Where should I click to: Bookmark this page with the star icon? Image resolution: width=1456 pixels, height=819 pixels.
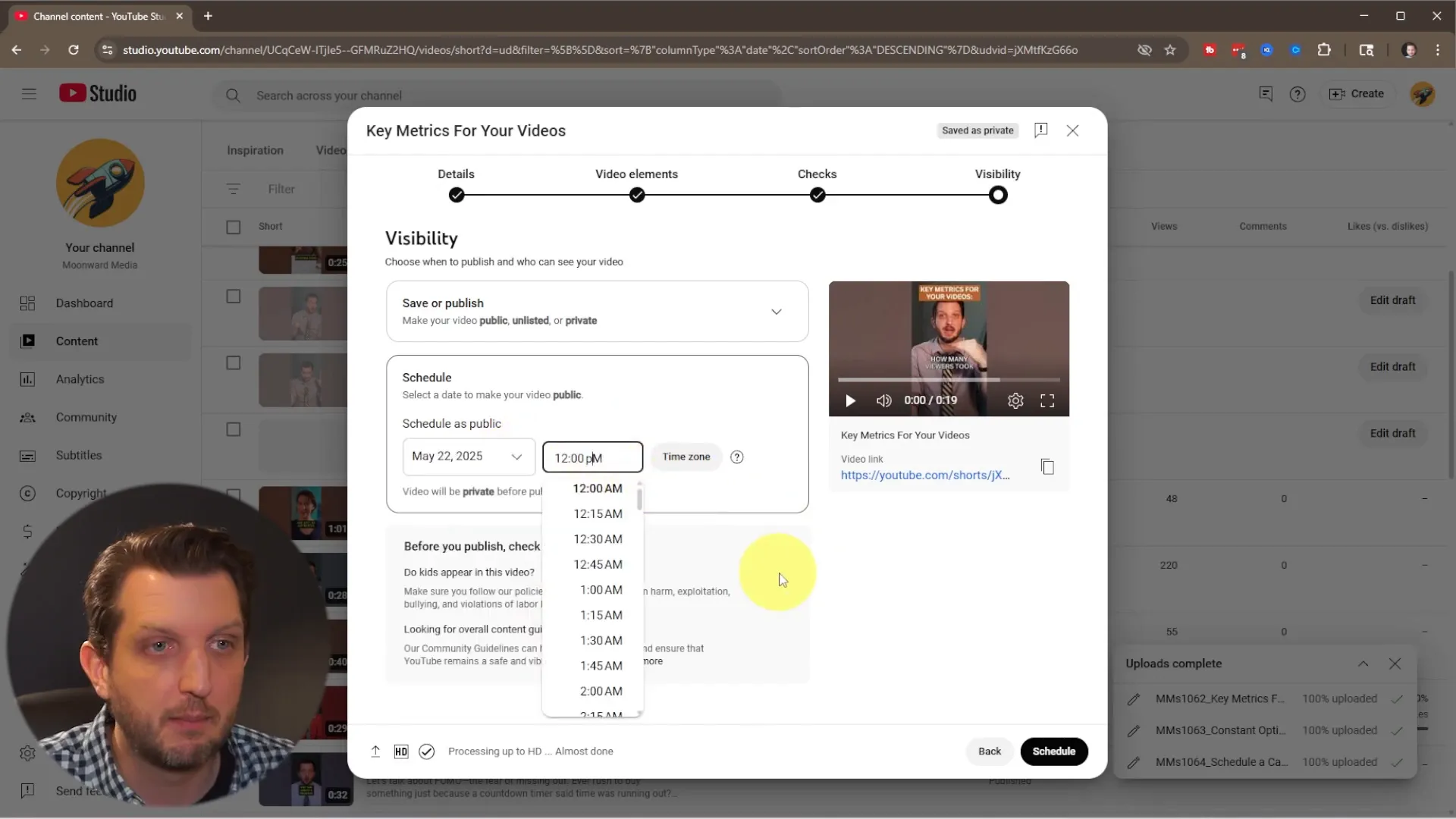pyautogui.click(x=1170, y=50)
